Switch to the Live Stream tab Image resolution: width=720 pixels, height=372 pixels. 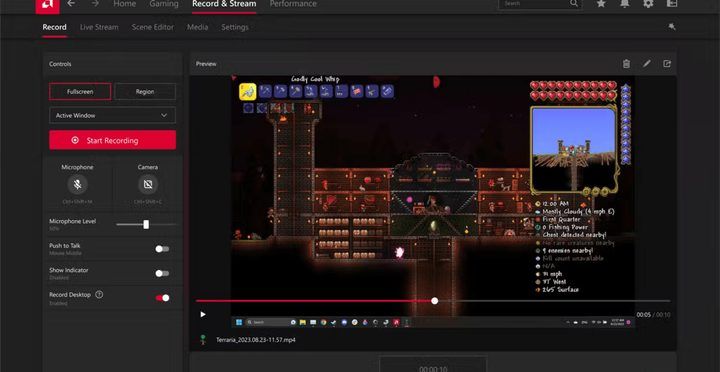coord(99,27)
